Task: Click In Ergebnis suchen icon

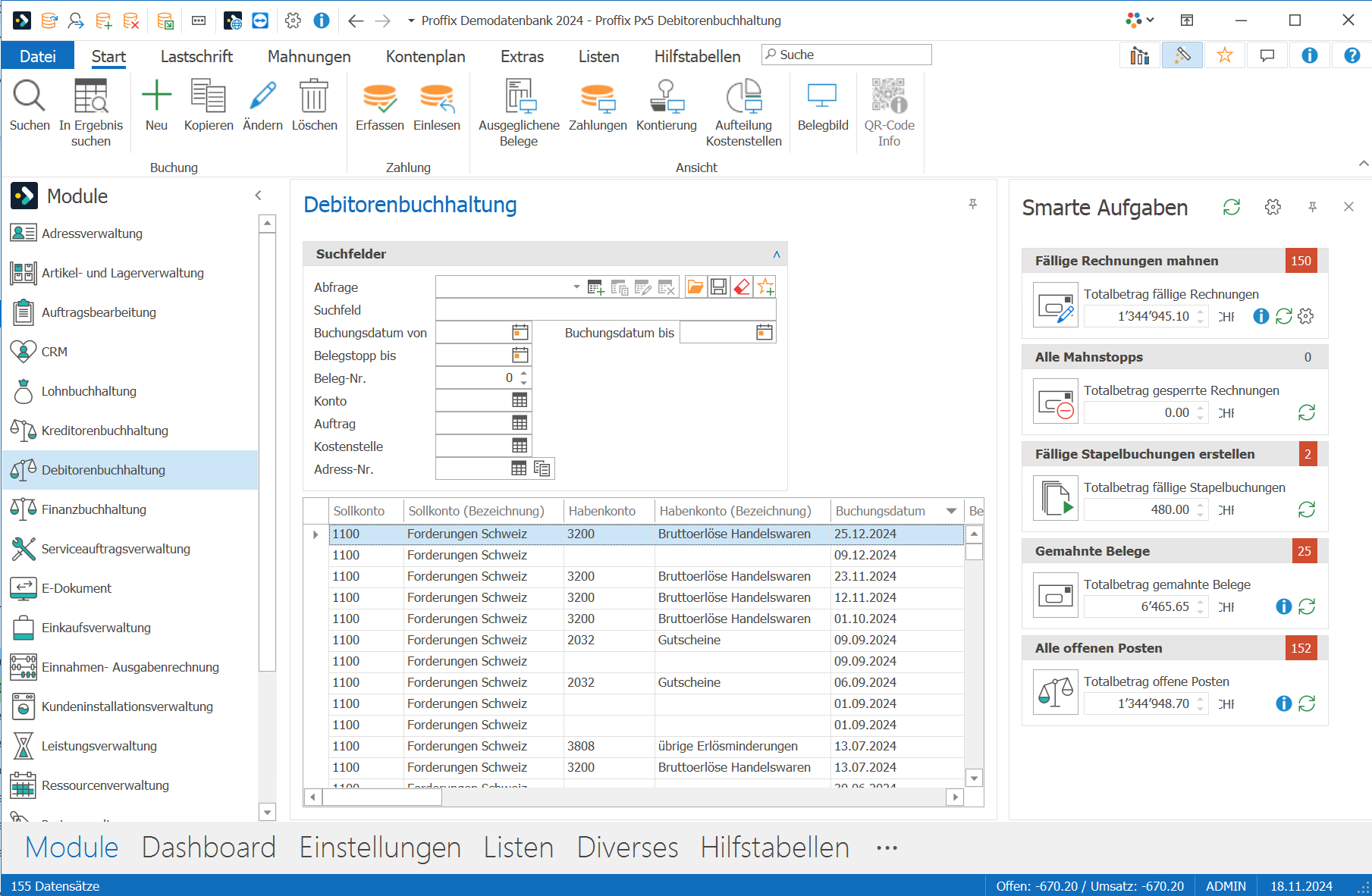Action: coord(91,96)
